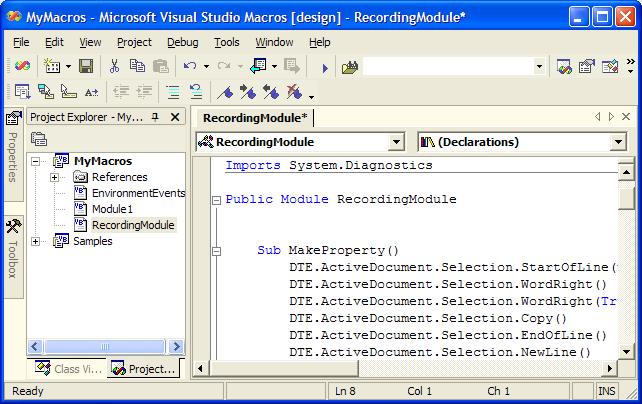Click the Navigate Backward icon

click(258, 66)
